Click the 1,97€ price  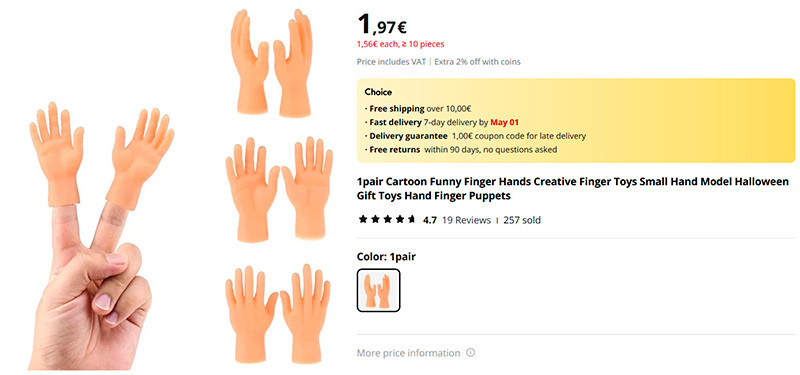point(382,24)
